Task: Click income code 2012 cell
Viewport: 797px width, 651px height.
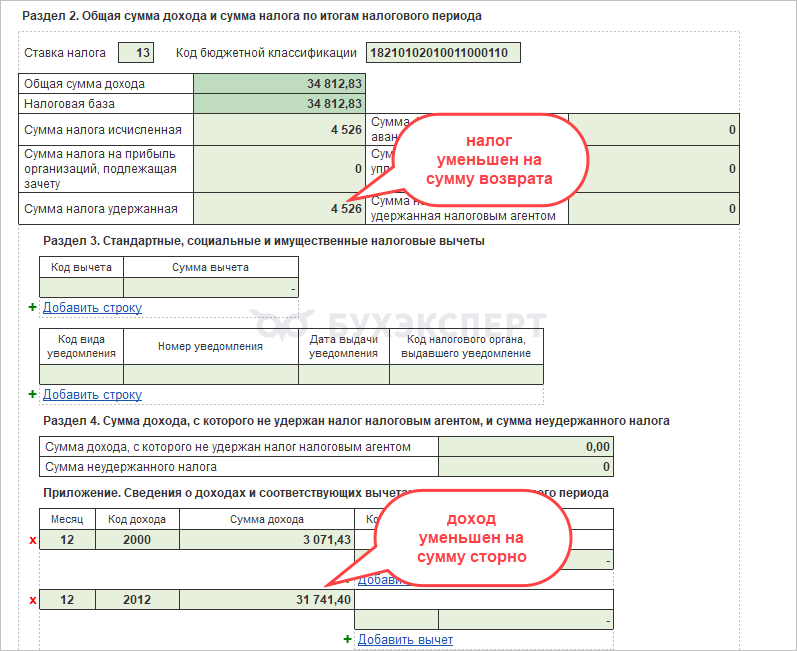Action: [137, 600]
